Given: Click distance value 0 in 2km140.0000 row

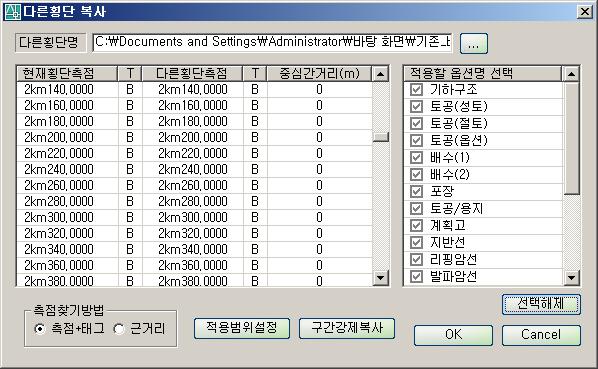Looking at the screenshot, I should [319, 90].
